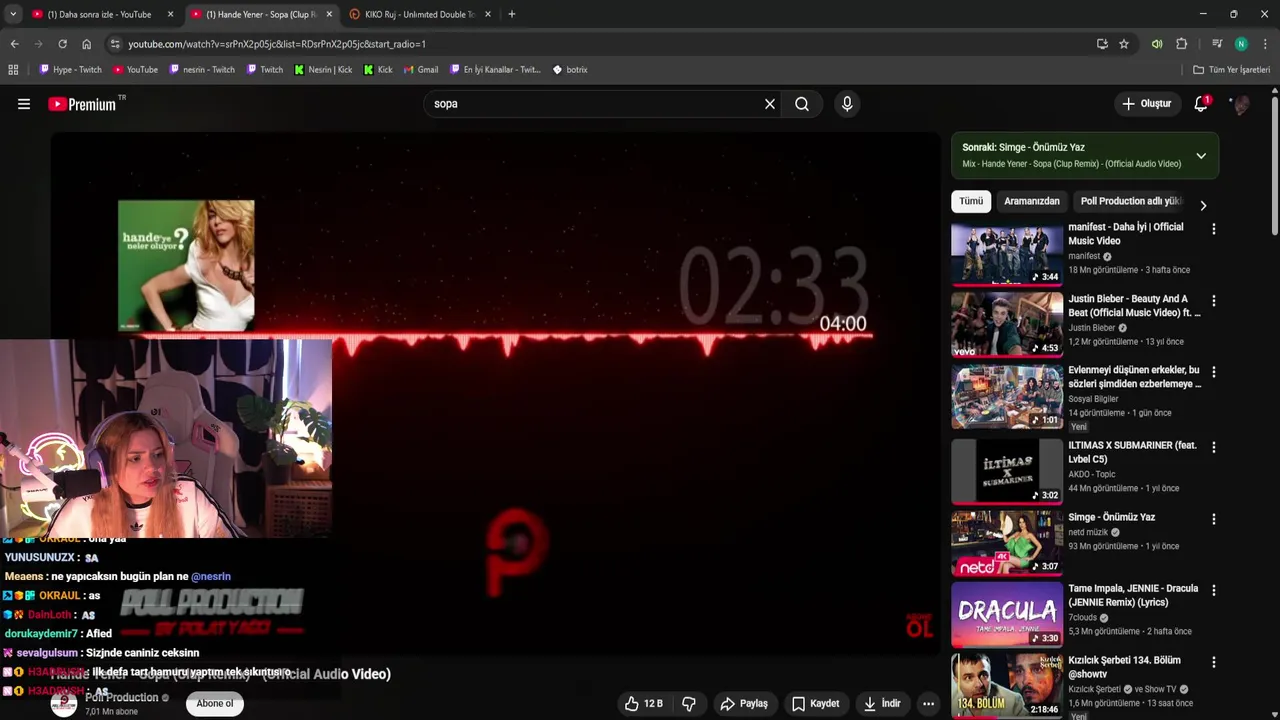
Task: Collapse the Sonraki mix playlist panel
Action: point(1201,155)
